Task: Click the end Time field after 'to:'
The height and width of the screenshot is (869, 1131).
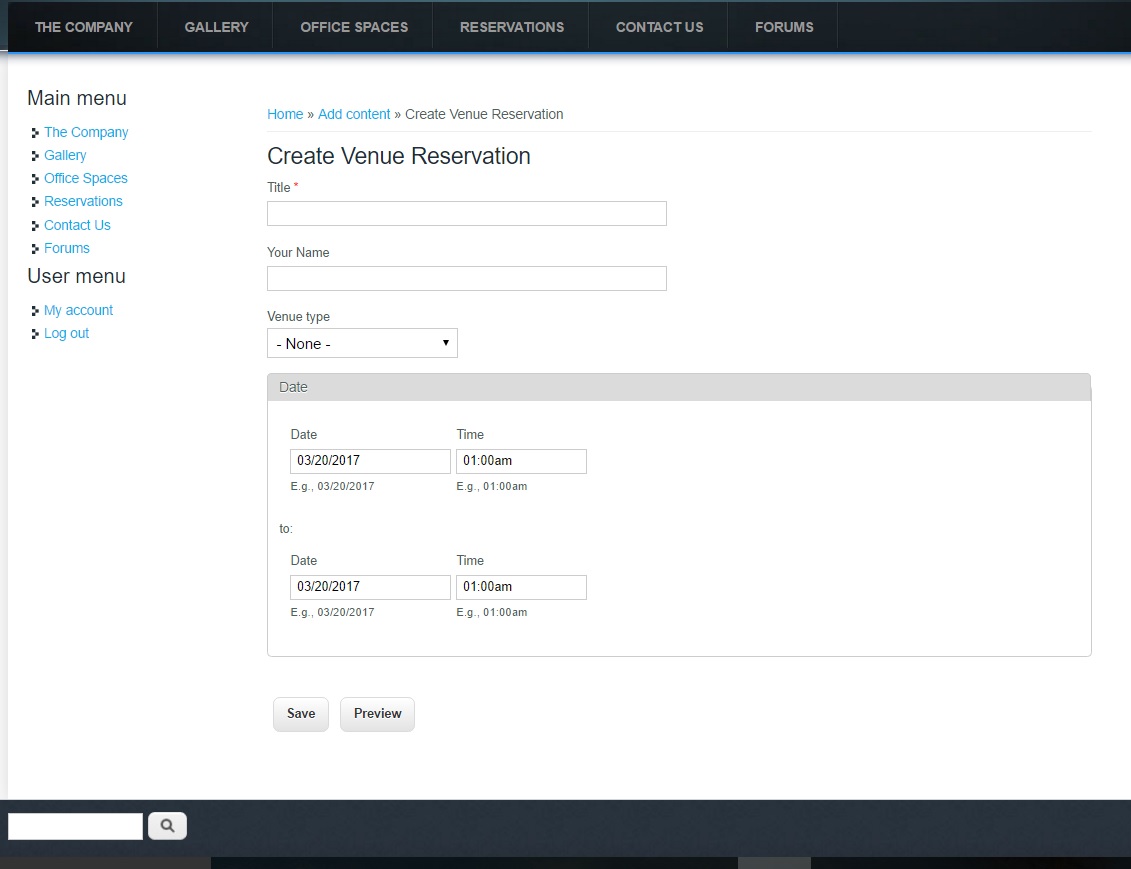Action: [521, 587]
